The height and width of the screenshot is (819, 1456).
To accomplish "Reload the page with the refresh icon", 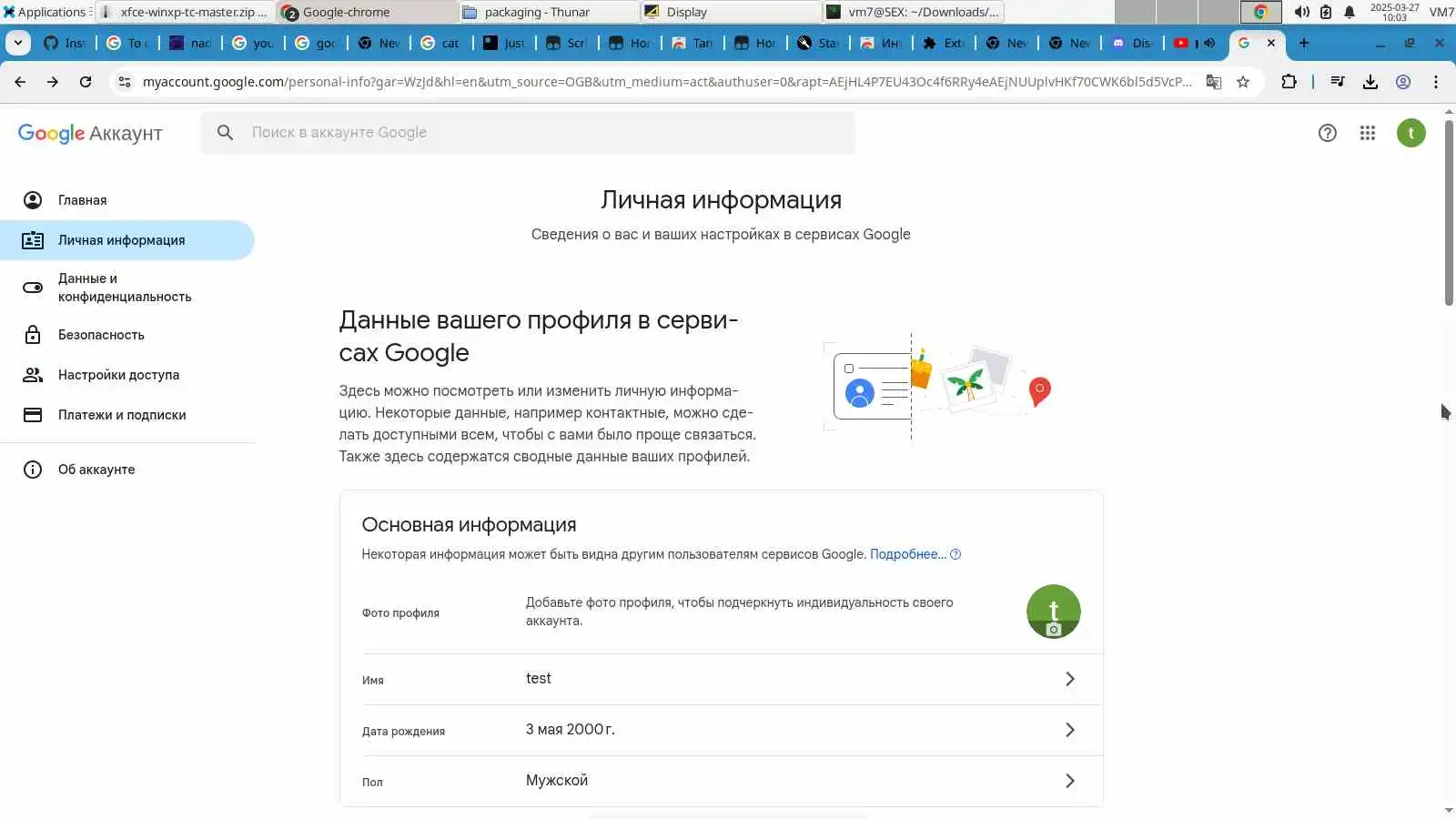I will 86,82.
